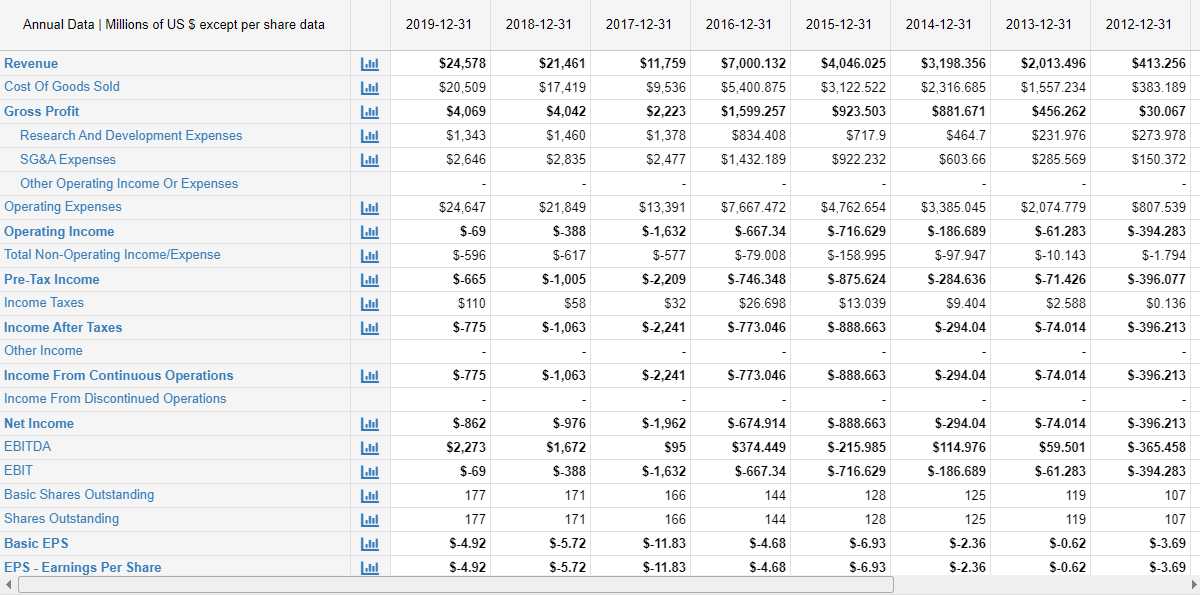The width and height of the screenshot is (1200, 595).
Task: Open Research And Development Expenses chart icon
Action: coord(369,135)
